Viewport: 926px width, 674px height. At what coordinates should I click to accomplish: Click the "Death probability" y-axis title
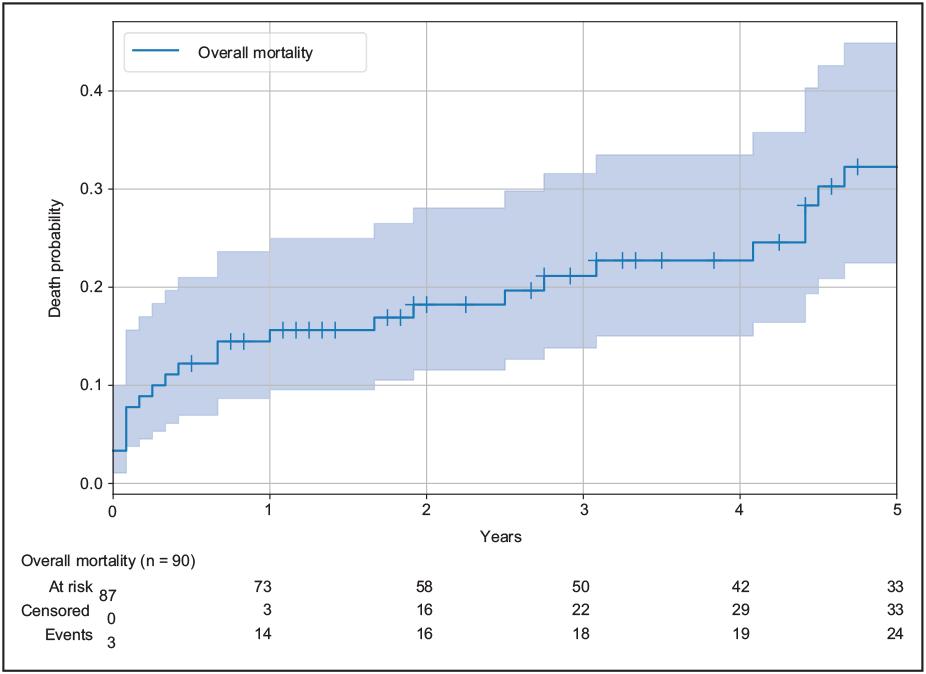pos(56,259)
